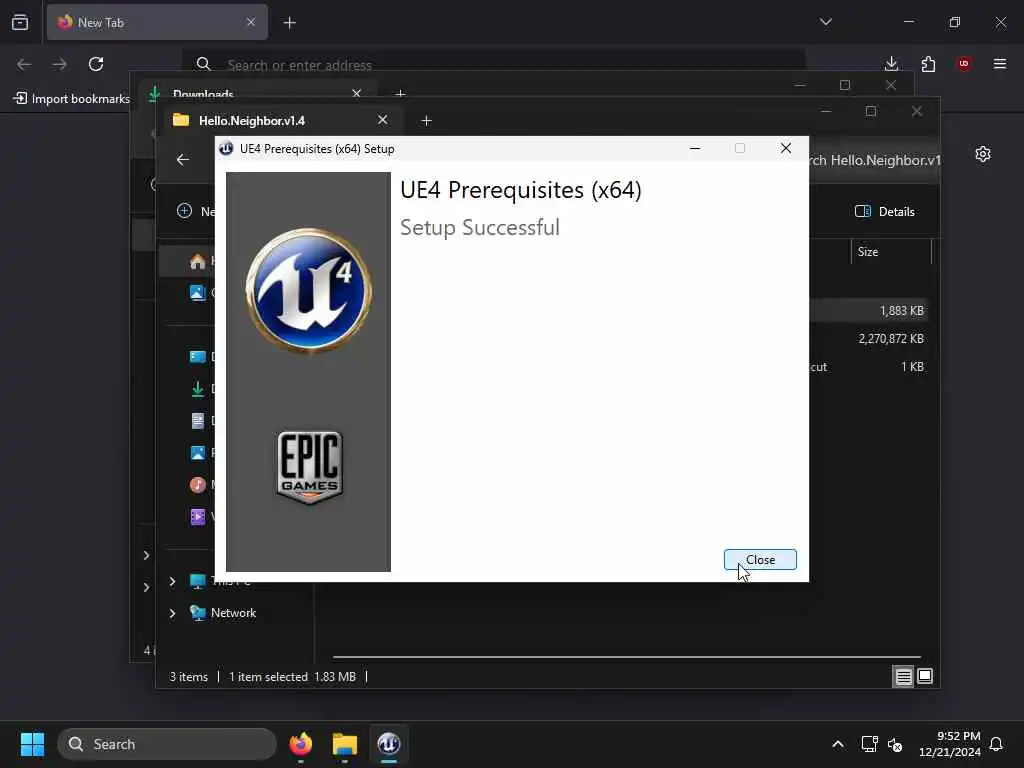Expand the Network tree node
The width and height of the screenshot is (1024, 768).
pos(172,613)
